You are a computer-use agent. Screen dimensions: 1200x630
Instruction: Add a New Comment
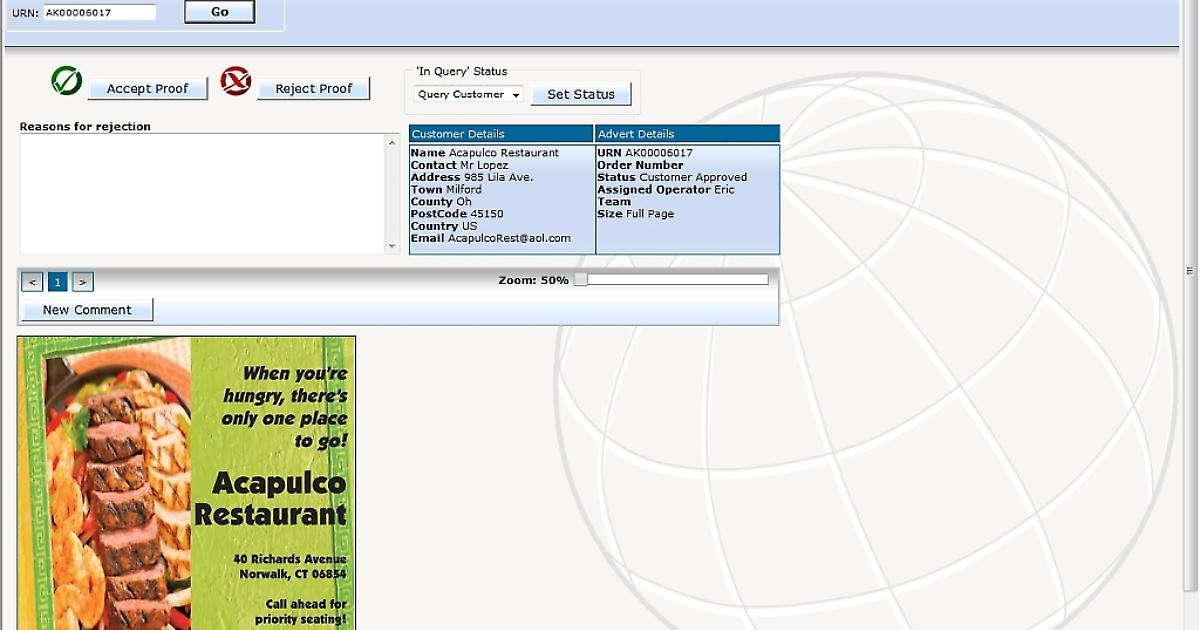pyautogui.click(x=87, y=310)
